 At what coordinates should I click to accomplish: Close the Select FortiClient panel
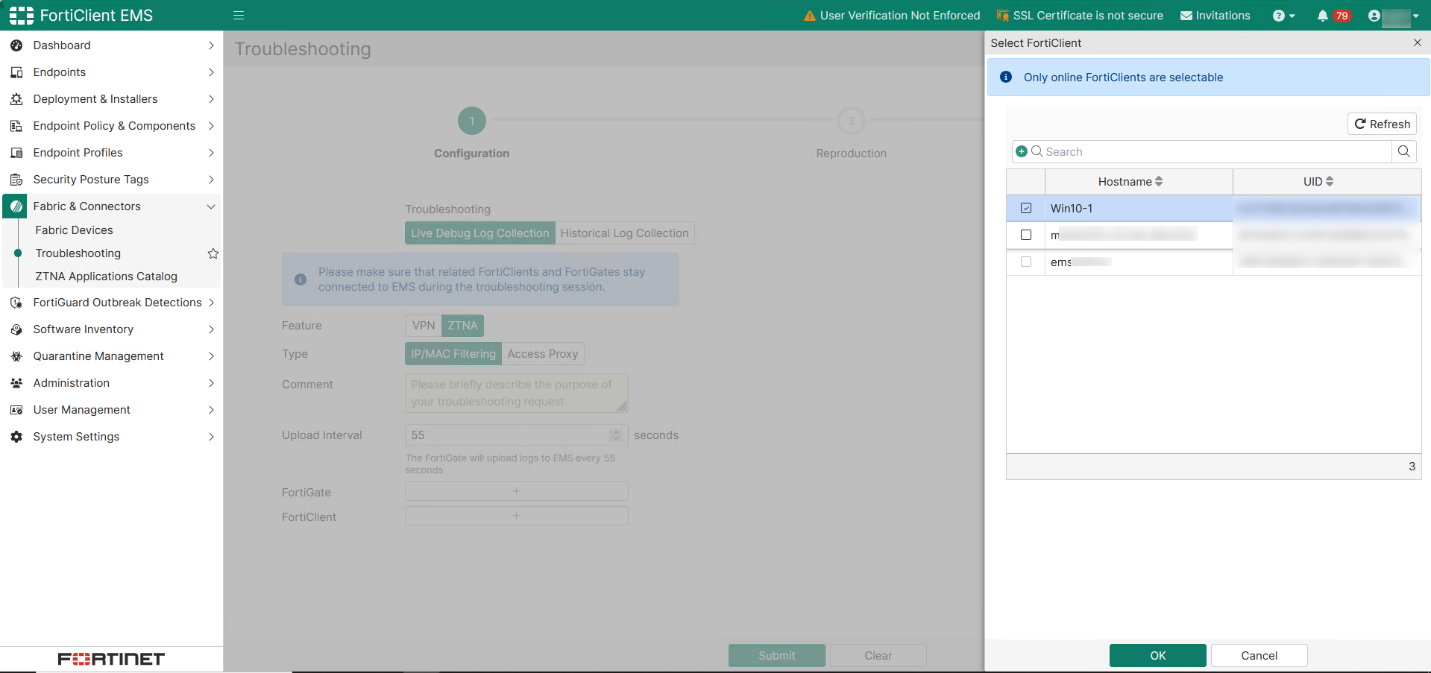1417,43
